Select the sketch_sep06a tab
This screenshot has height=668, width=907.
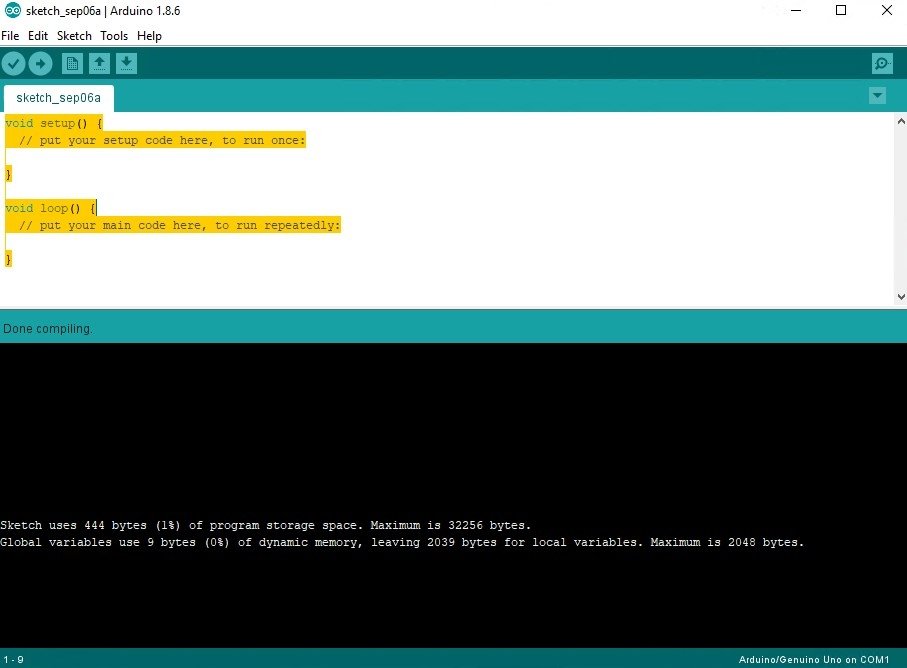pos(57,97)
